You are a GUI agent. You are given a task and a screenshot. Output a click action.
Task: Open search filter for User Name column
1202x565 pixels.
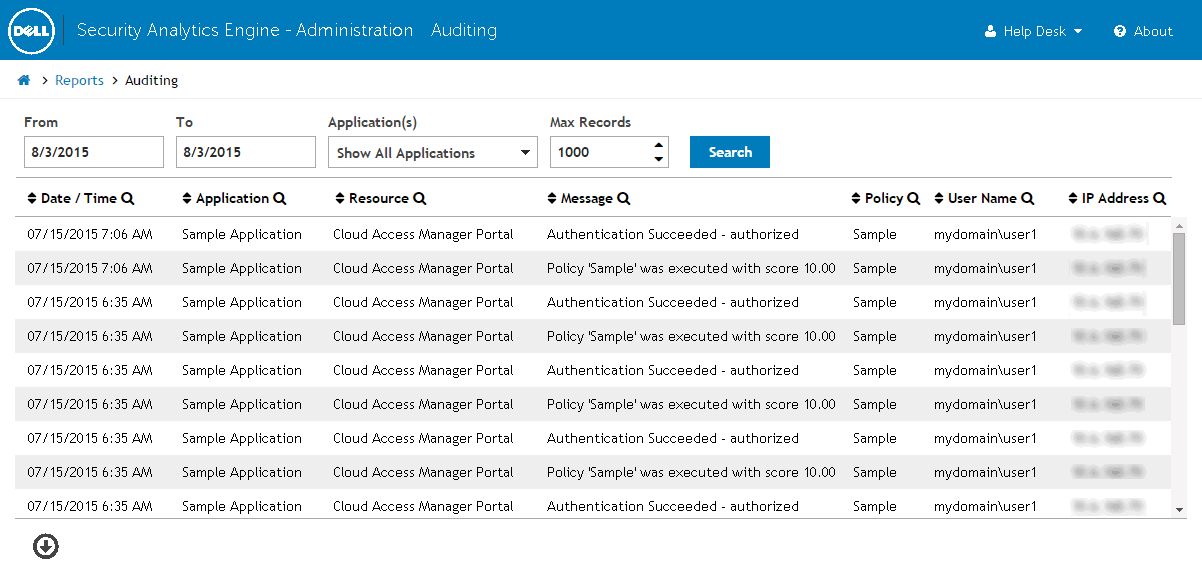1028,199
